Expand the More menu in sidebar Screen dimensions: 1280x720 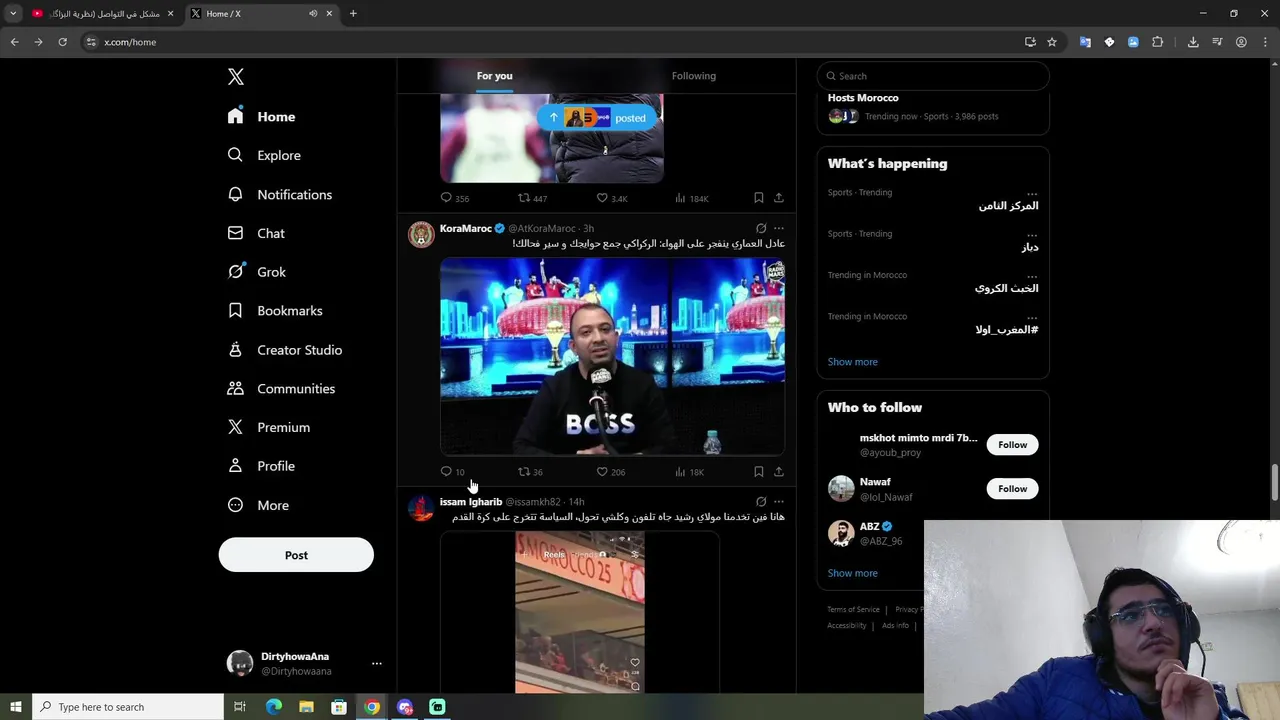[x=258, y=505]
